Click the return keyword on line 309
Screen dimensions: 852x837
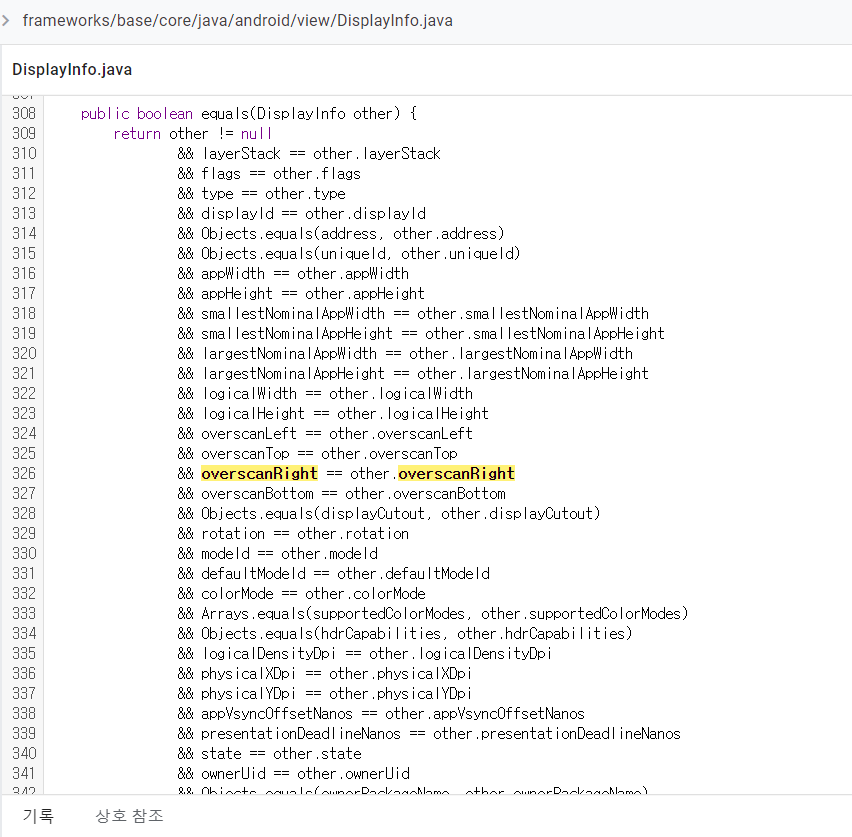(x=137, y=134)
